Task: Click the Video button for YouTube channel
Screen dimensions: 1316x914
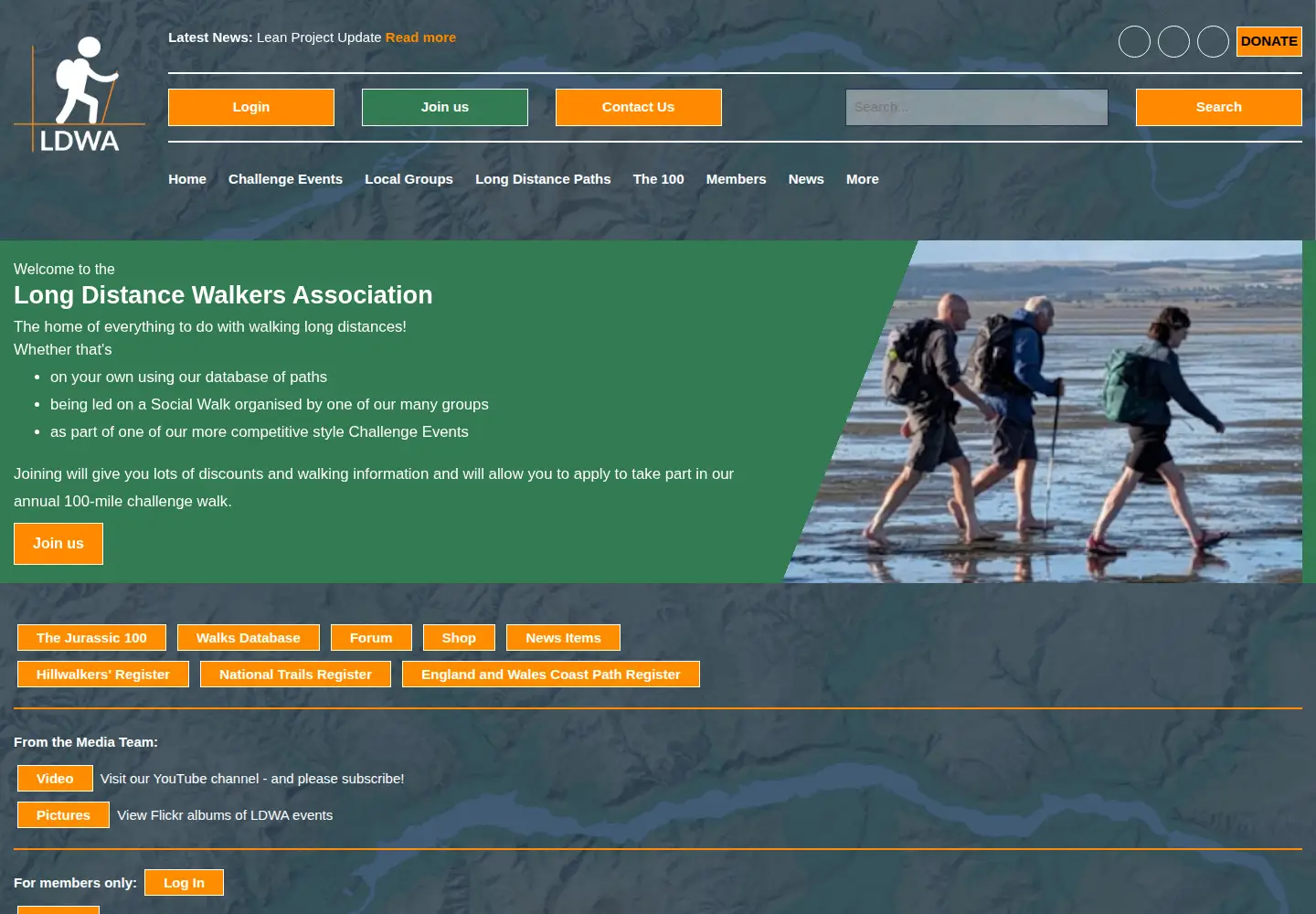Action: coord(55,779)
